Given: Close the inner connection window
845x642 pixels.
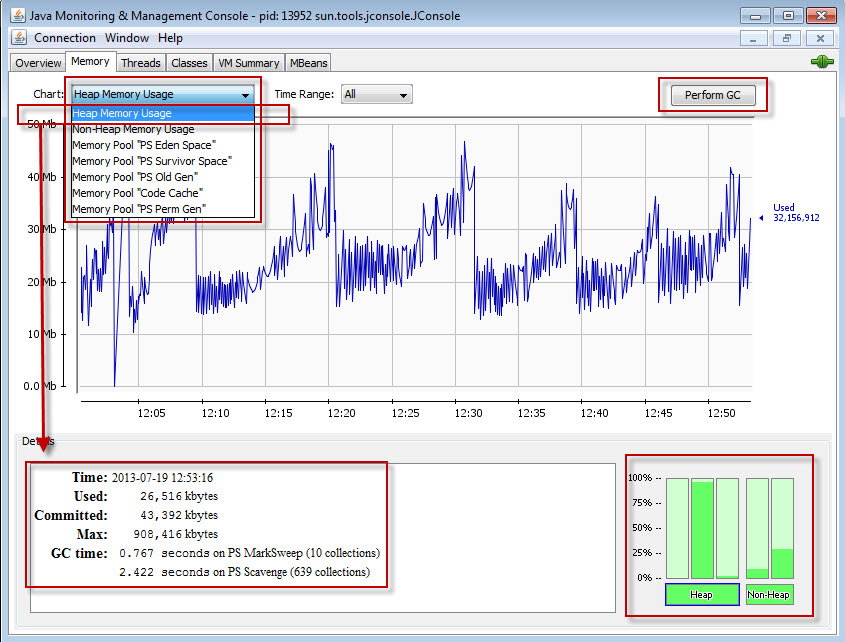Looking at the screenshot, I should tap(820, 38).
